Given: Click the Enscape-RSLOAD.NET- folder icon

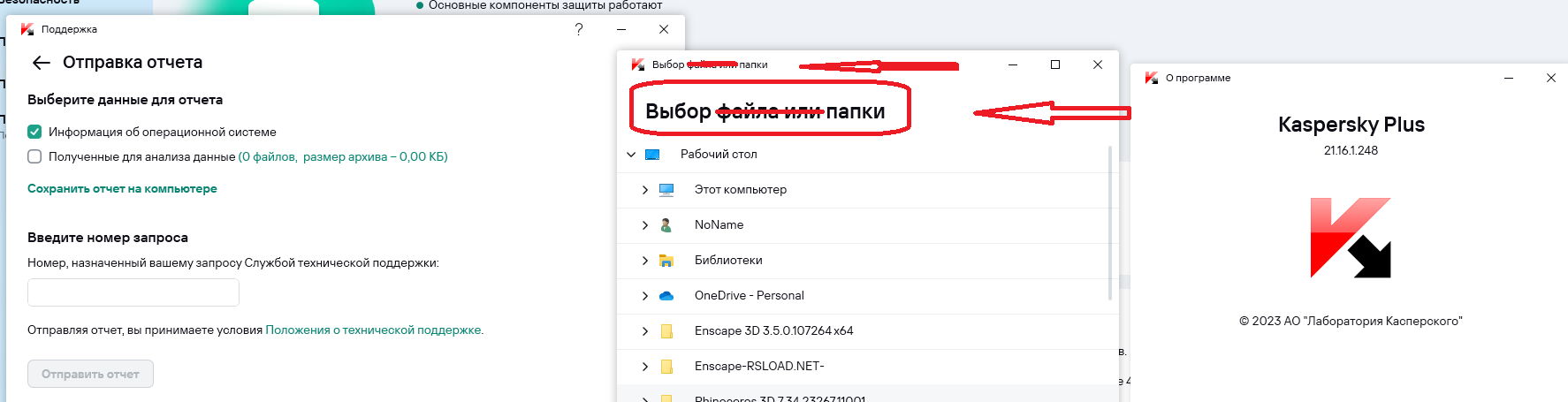Looking at the screenshot, I should tap(666, 367).
